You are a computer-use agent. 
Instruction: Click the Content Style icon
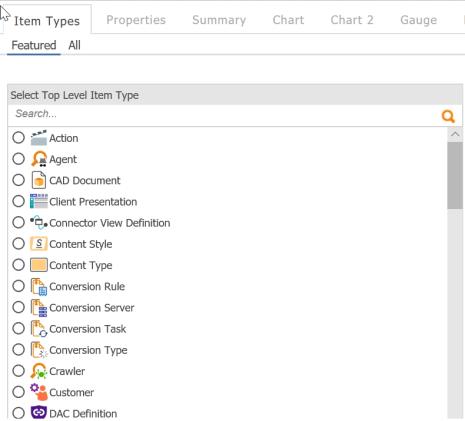39,244
